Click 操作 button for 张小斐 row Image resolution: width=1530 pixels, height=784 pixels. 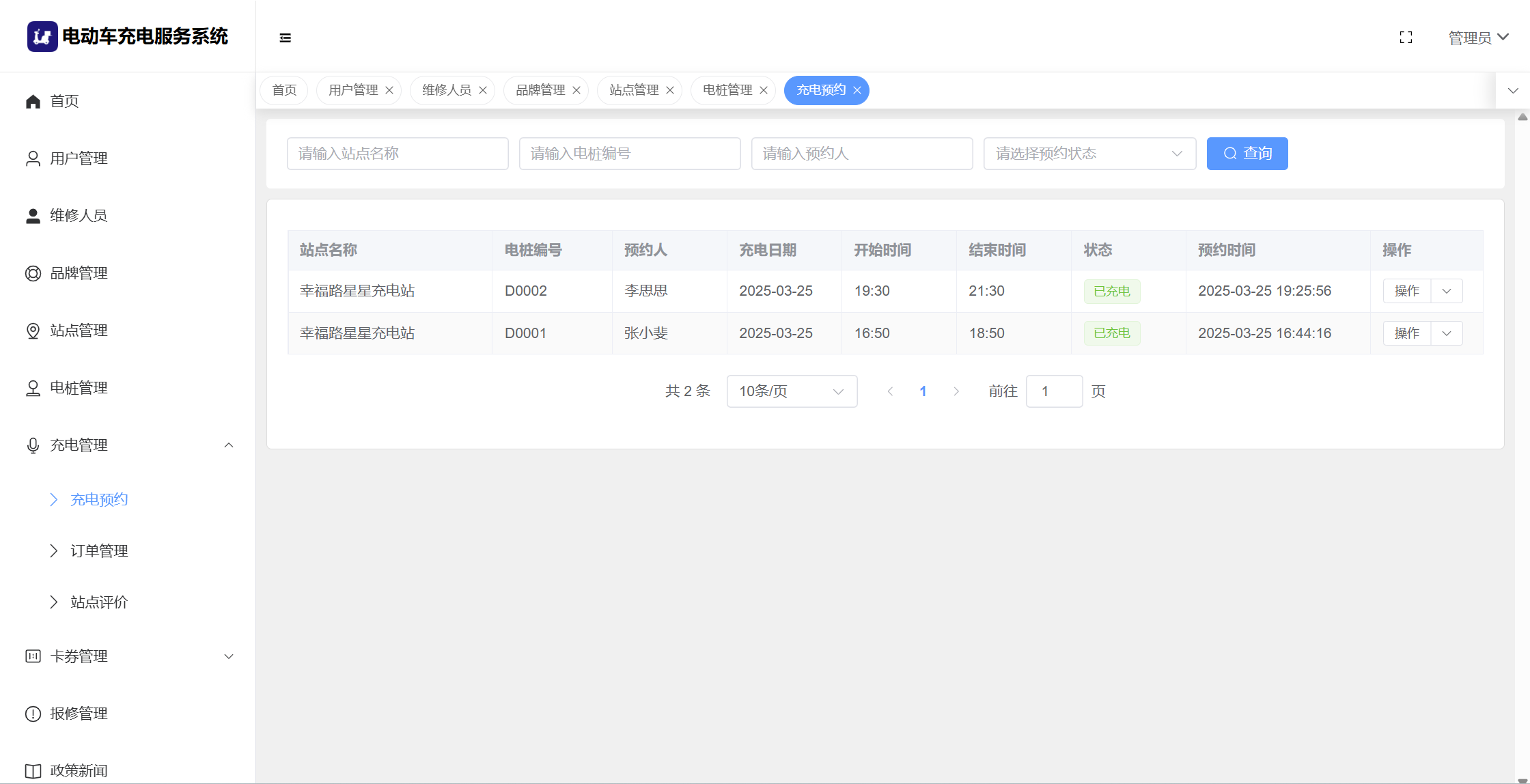tap(1406, 333)
